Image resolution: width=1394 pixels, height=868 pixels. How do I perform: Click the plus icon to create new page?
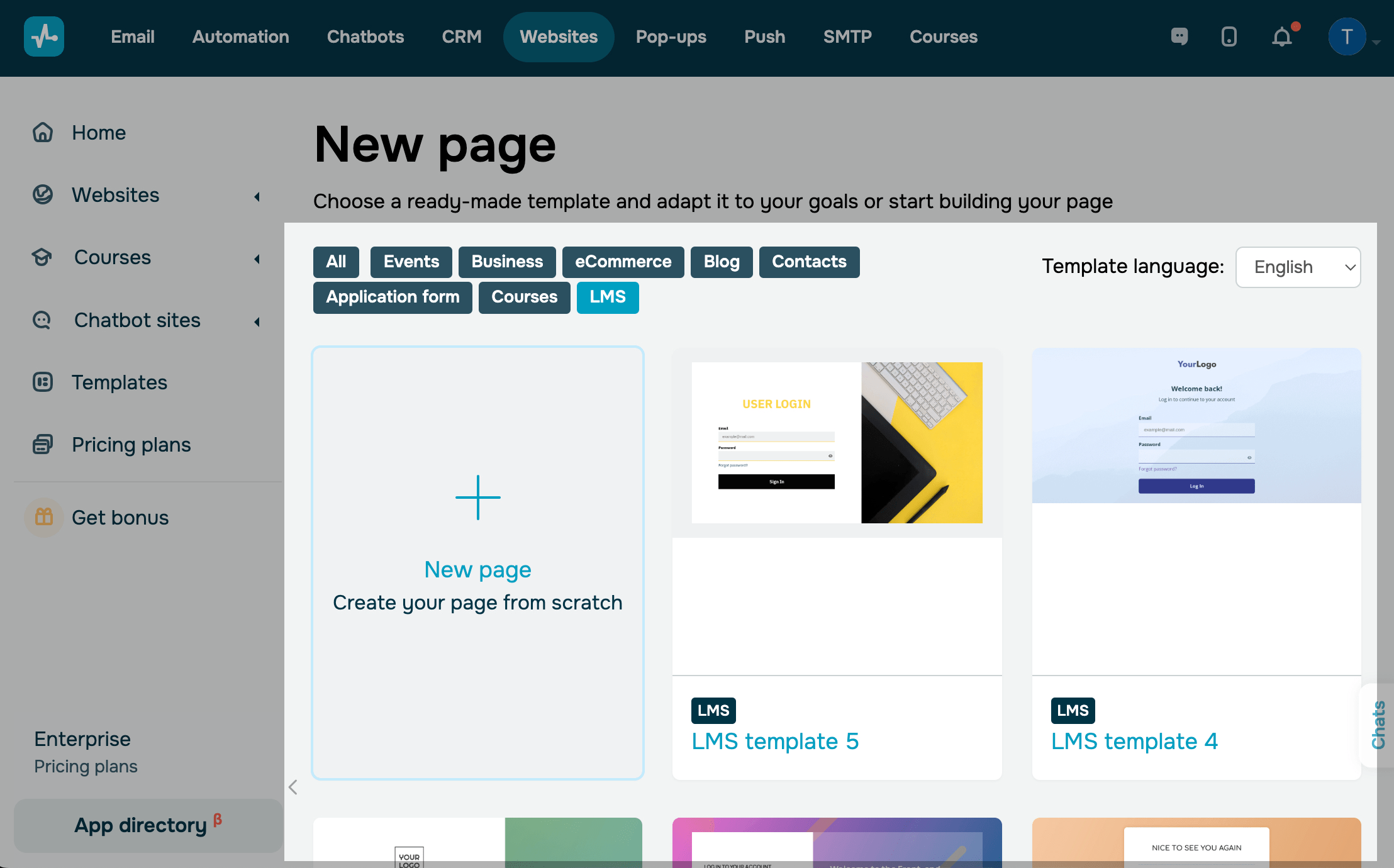pyautogui.click(x=478, y=498)
